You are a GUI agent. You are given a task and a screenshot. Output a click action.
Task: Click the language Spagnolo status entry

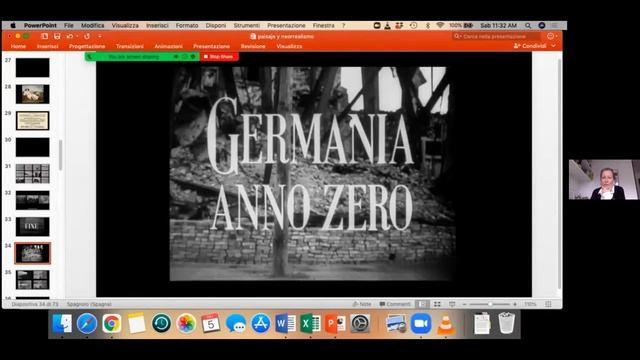point(89,304)
